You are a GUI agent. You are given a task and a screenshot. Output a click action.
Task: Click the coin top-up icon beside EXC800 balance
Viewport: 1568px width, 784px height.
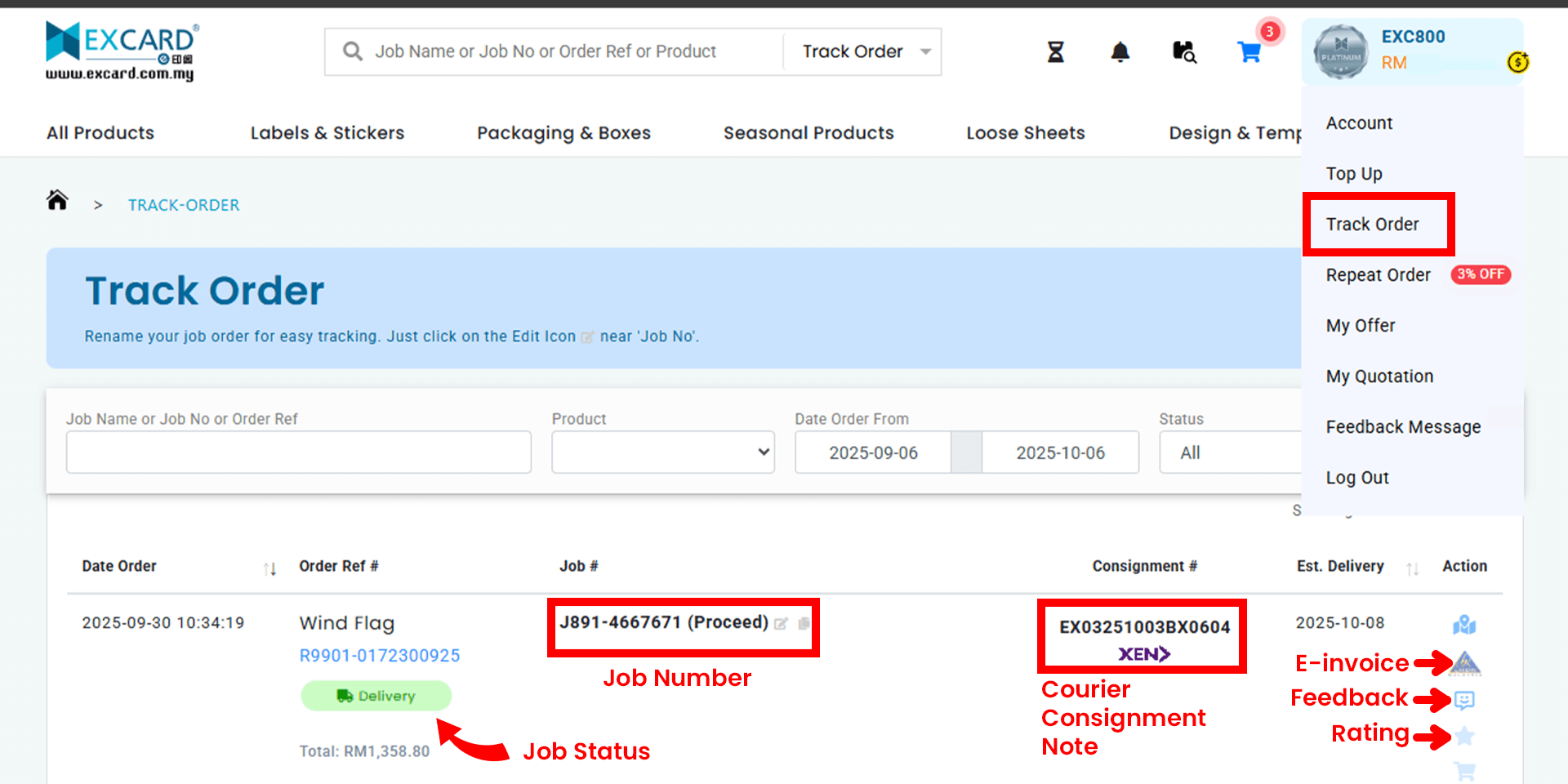pyautogui.click(x=1517, y=62)
